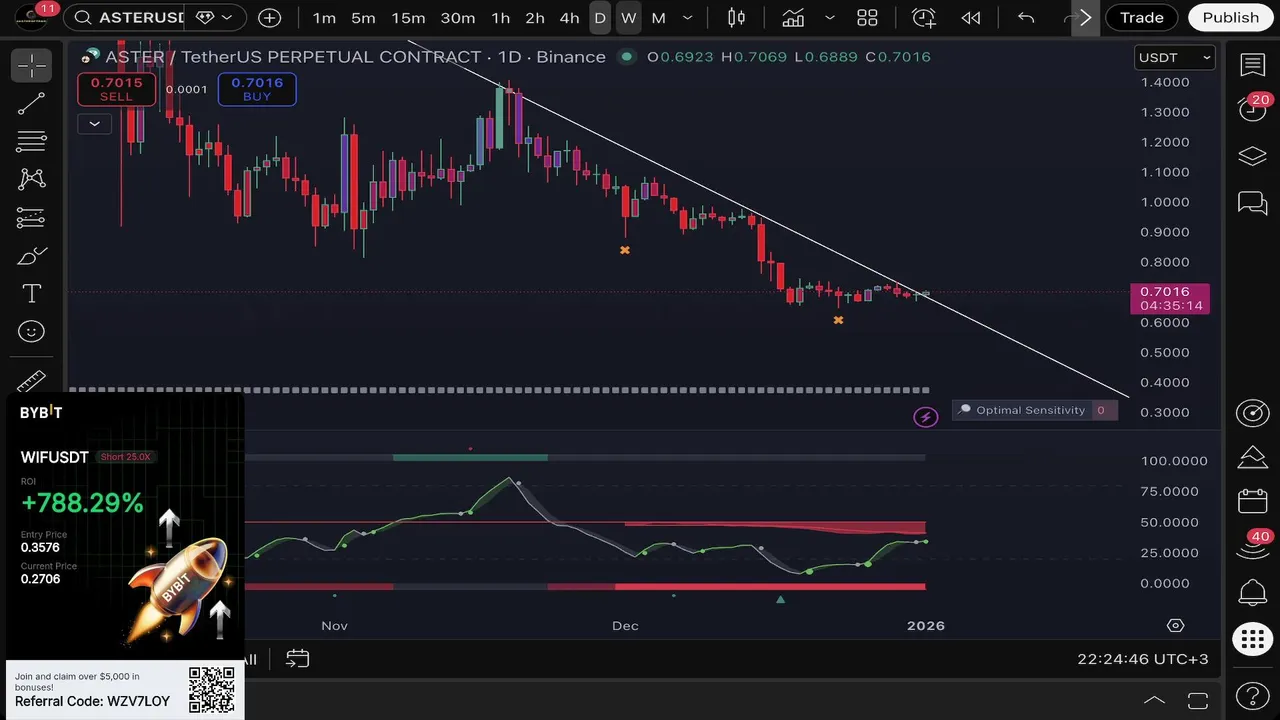Undo the last chart action
Image resolution: width=1280 pixels, height=720 pixels.
[x=1026, y=17]
